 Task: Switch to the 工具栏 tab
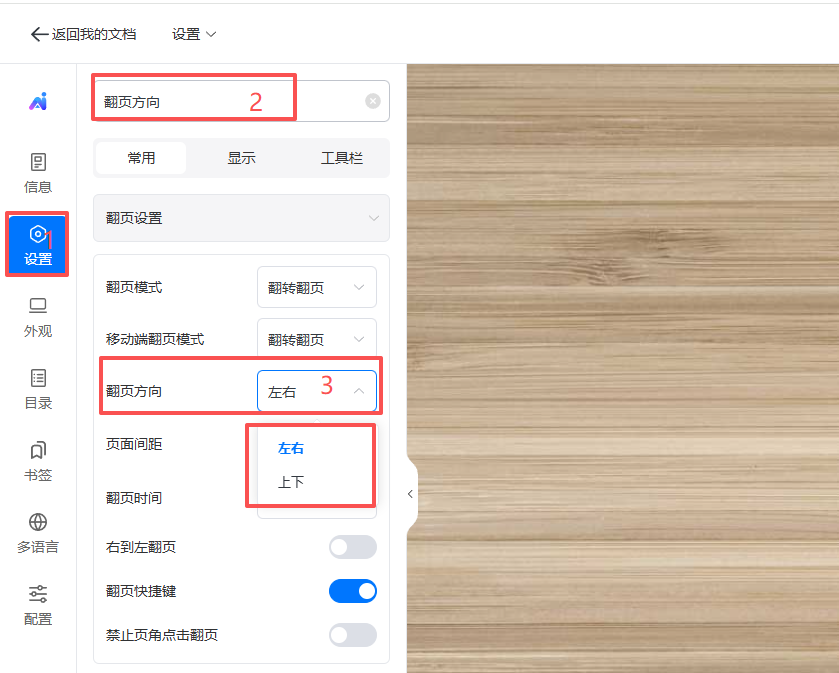[x=341, y=158]
